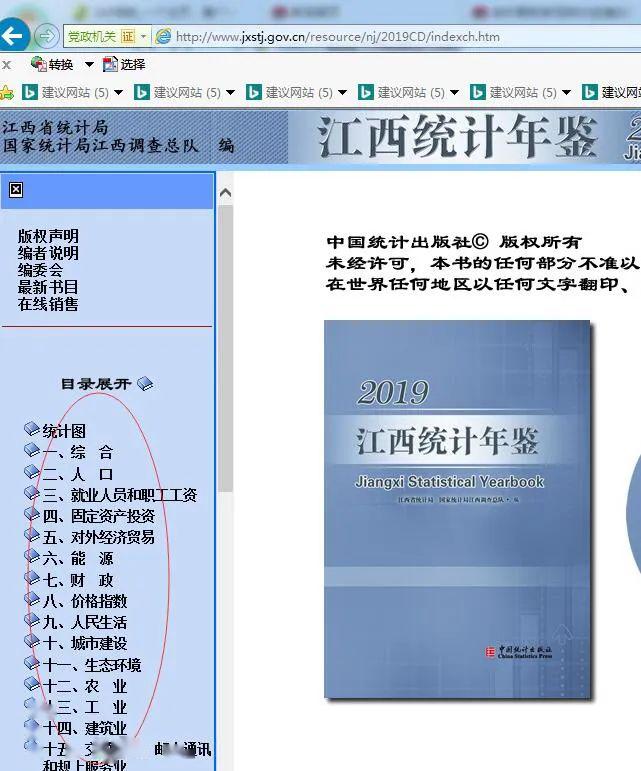This screenshot has height=771, width=641.
Task: Open the 八、价格指数 chapter
Action: 85,601
